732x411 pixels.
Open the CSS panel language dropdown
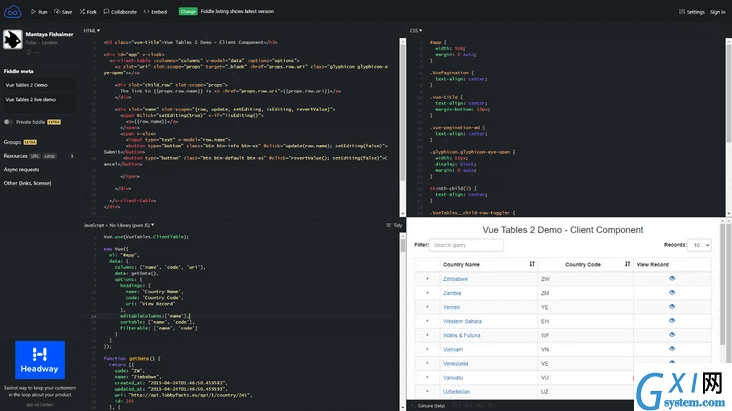pos(416,30)
